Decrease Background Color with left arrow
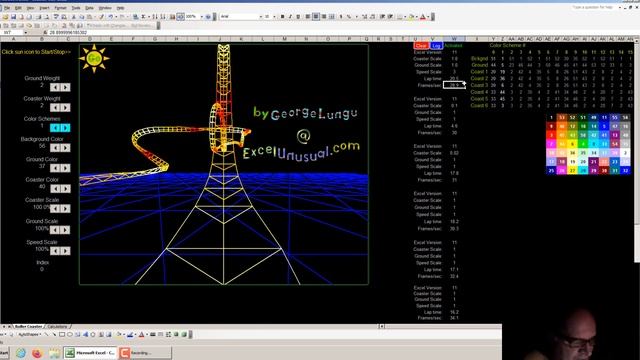The image size is (640, 360). tap(55, 148)
